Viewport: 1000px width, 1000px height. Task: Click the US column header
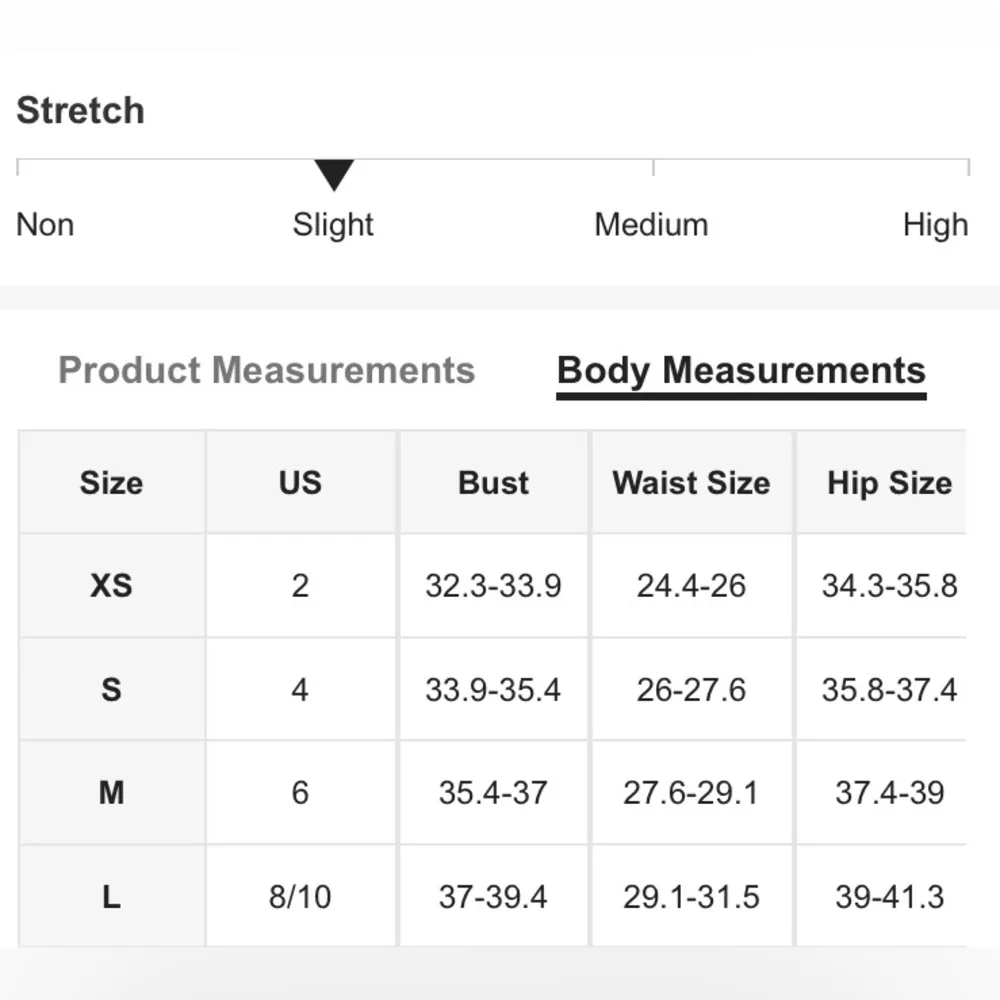[x=300, y=483]
